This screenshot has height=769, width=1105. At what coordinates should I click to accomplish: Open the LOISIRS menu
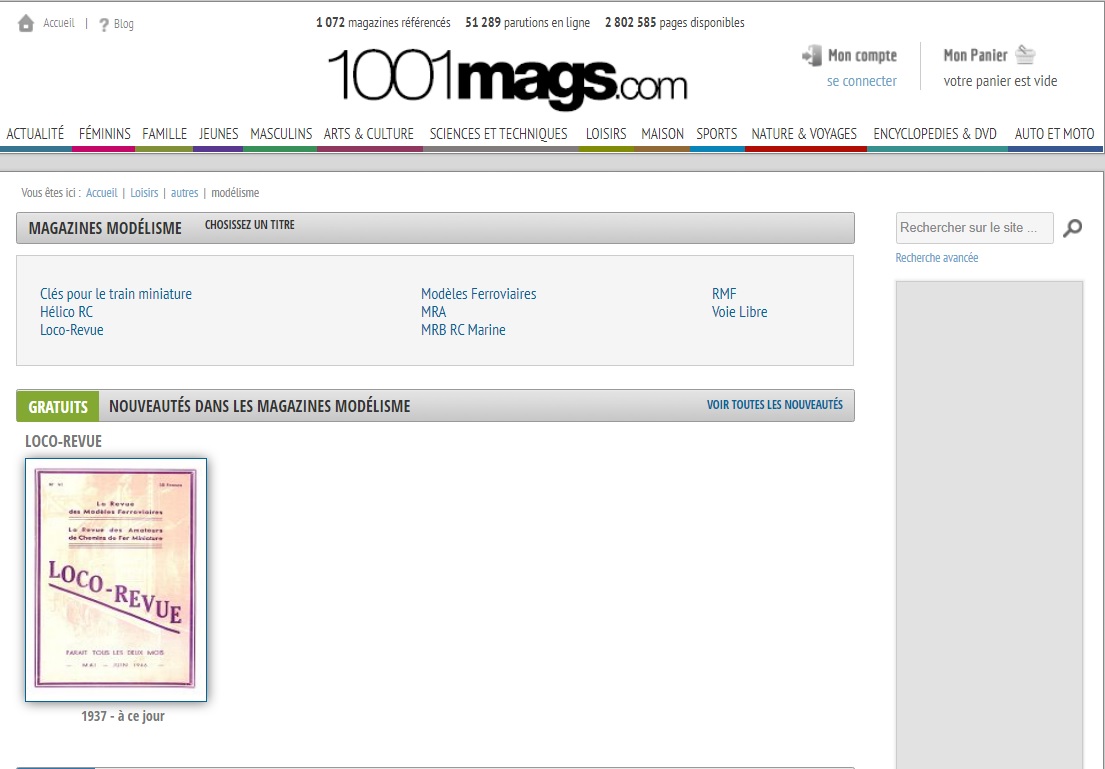pos(606,134)
